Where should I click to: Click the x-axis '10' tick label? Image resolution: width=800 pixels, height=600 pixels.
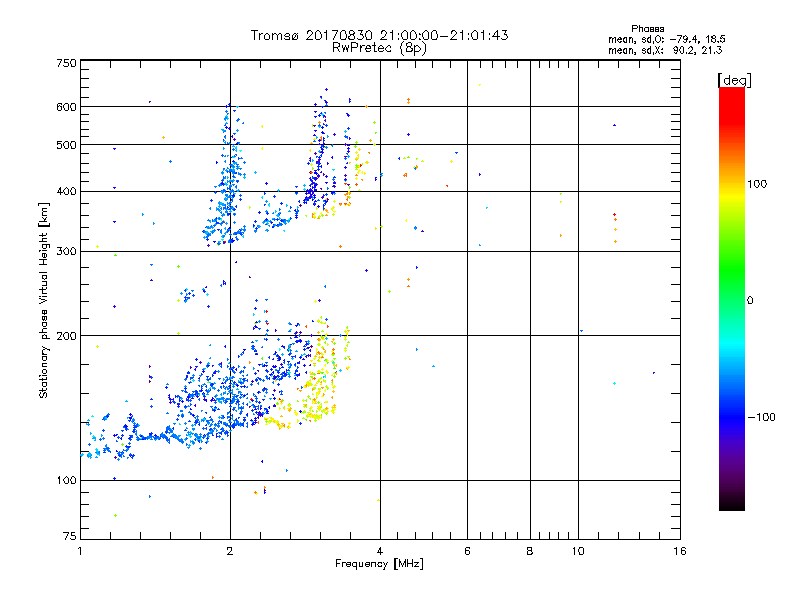[x=578, y=551]
